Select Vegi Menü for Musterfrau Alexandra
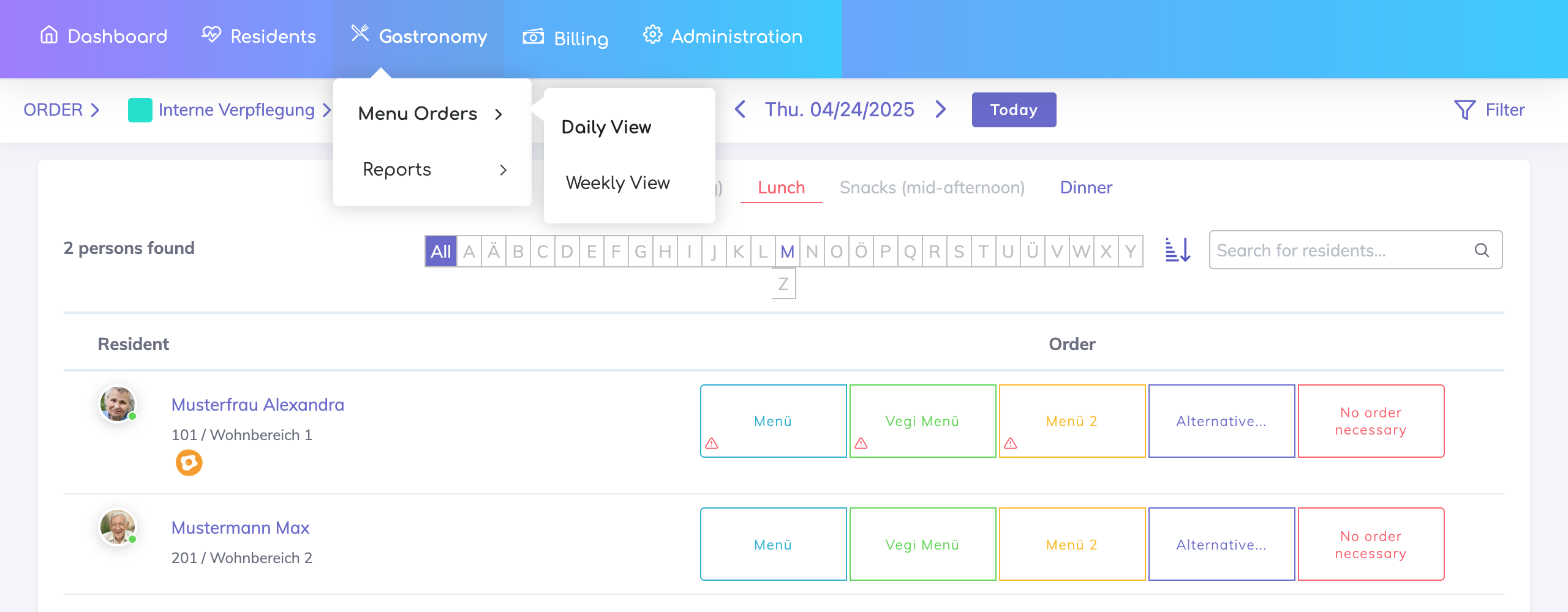 tap(922, 421)
